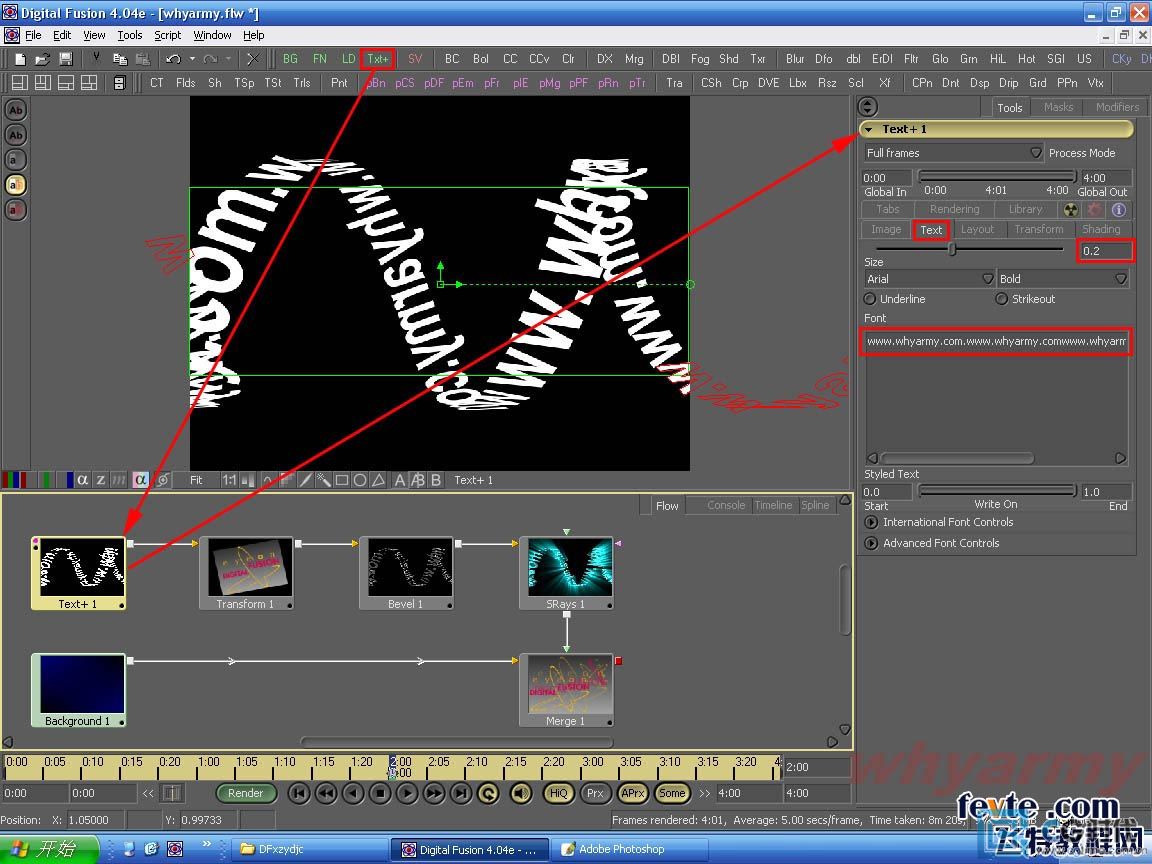
Task: Toggle the Some render option
Action: (x=672, y=793)
